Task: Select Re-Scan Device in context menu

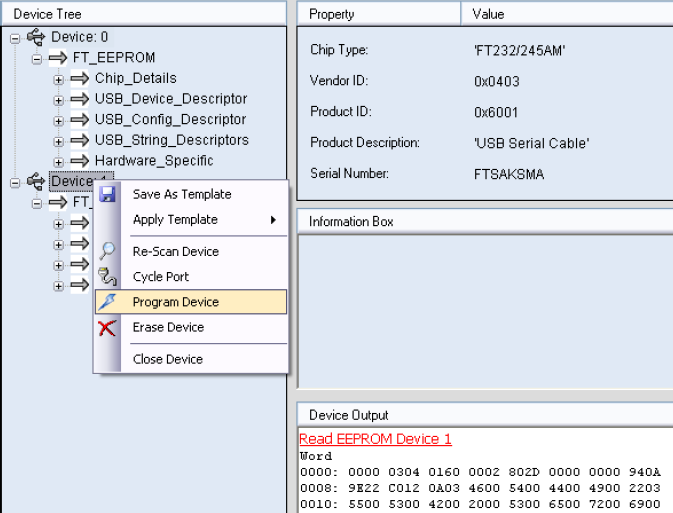Action: (x=191, y=251)
